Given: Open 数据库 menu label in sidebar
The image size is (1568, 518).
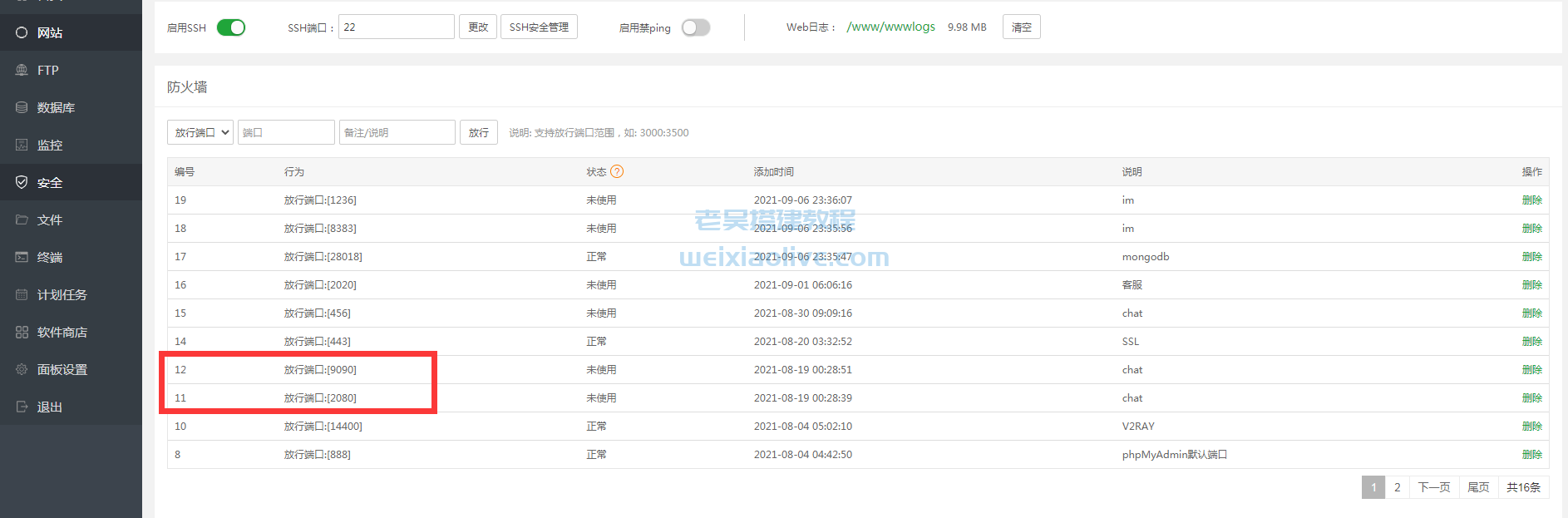Looking at the screenshot, I should [x=56, y=107].
